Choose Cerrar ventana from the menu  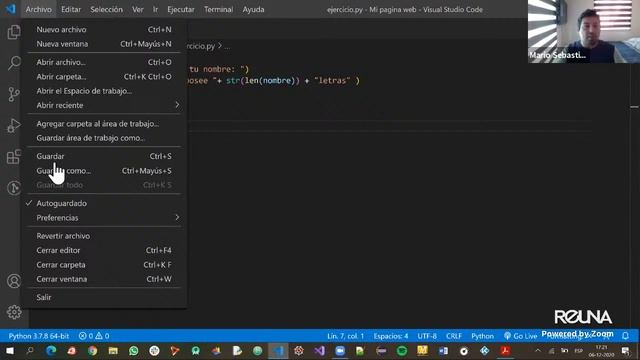(x=104, y=279)
